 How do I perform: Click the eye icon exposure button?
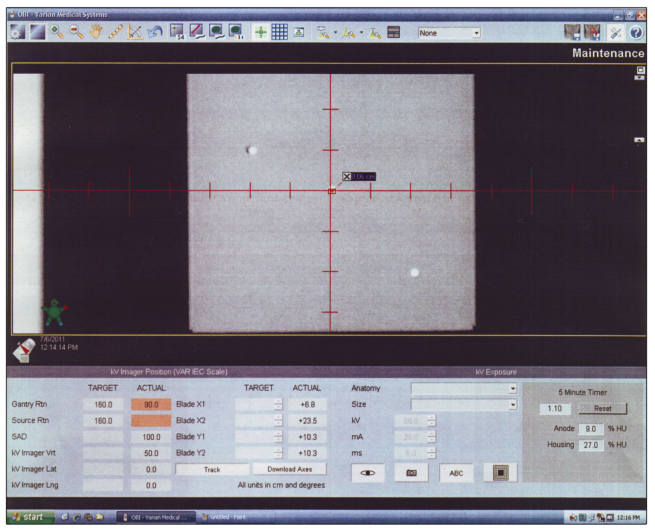pos(367,473)
